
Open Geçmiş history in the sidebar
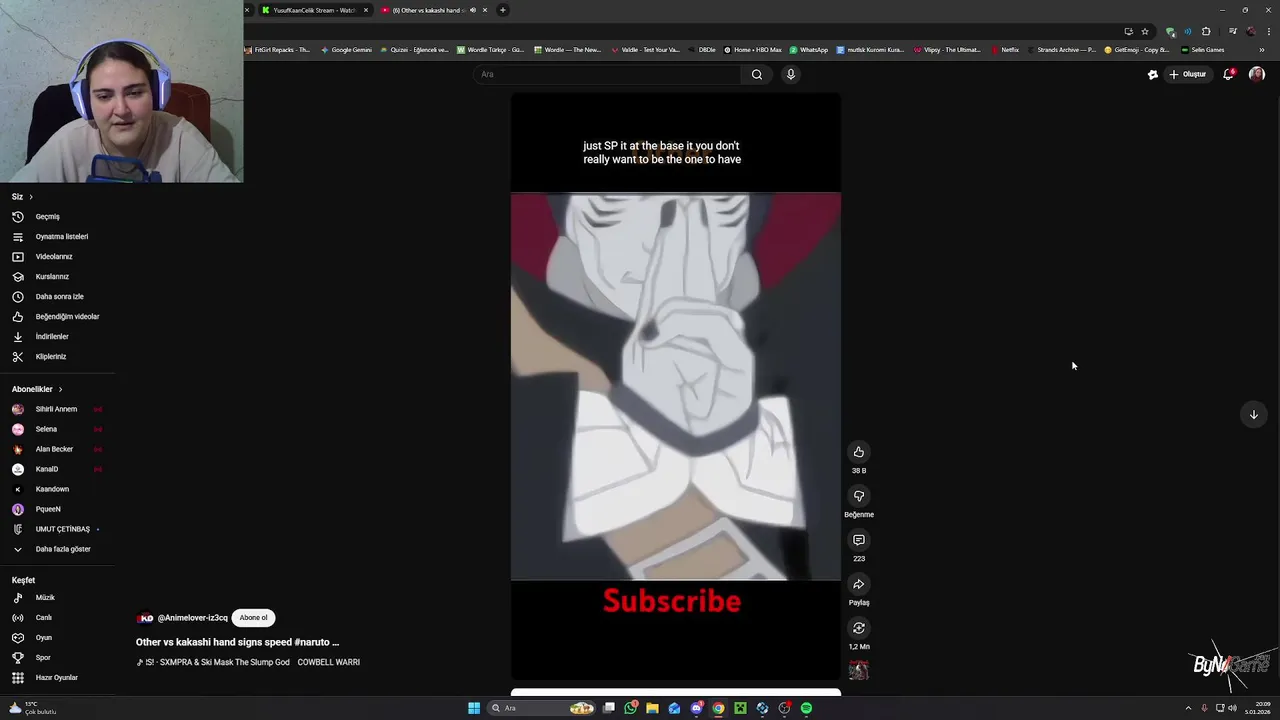click(x=58, y=217)
